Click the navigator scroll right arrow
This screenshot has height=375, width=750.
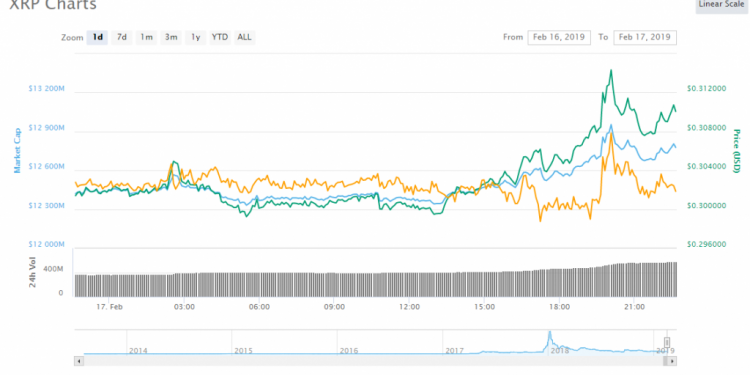672,361
